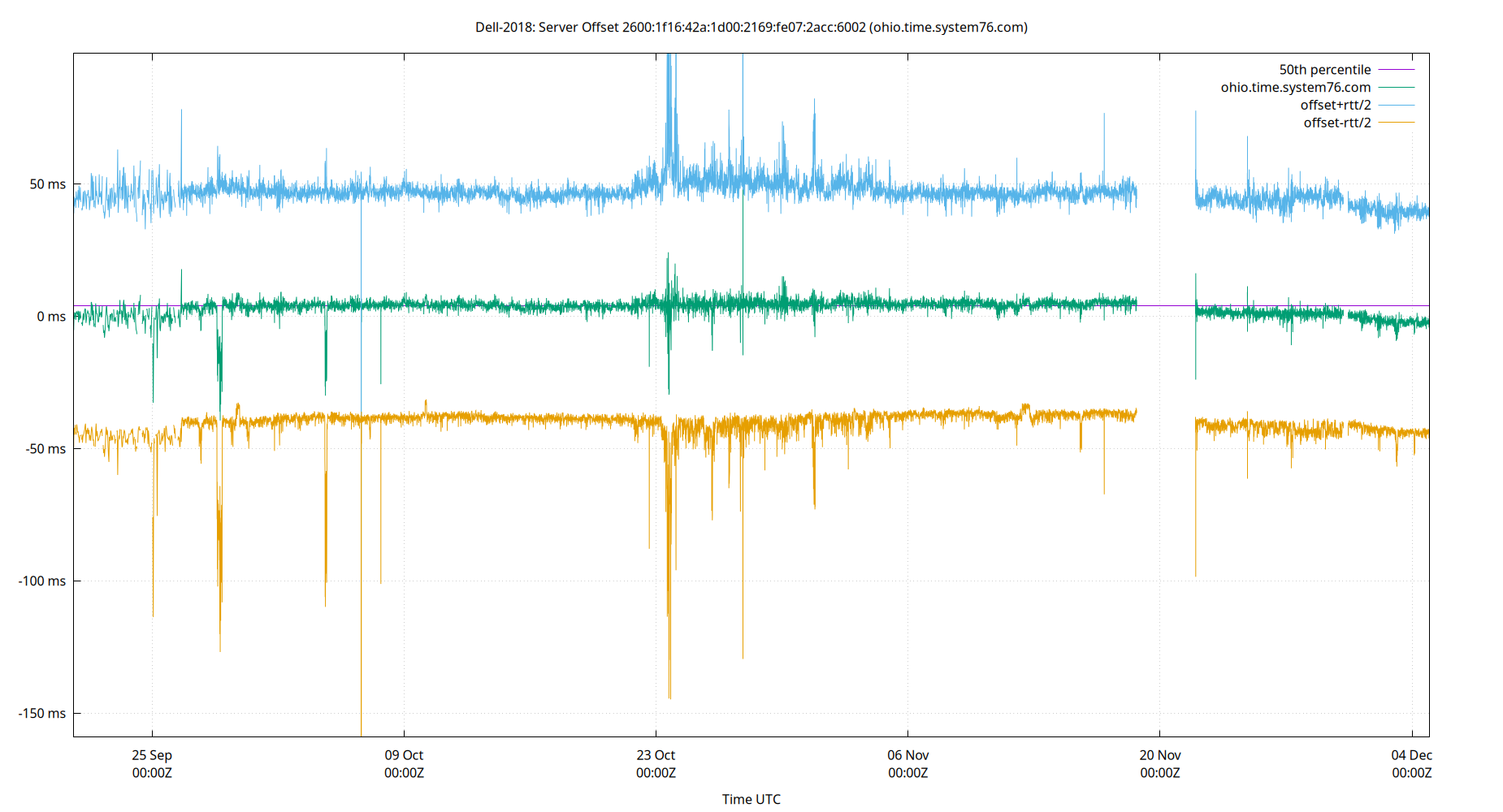1503x812 pixels.
Task: Click the ohio.time.system76.com legend text
Action: point(1295,87)
